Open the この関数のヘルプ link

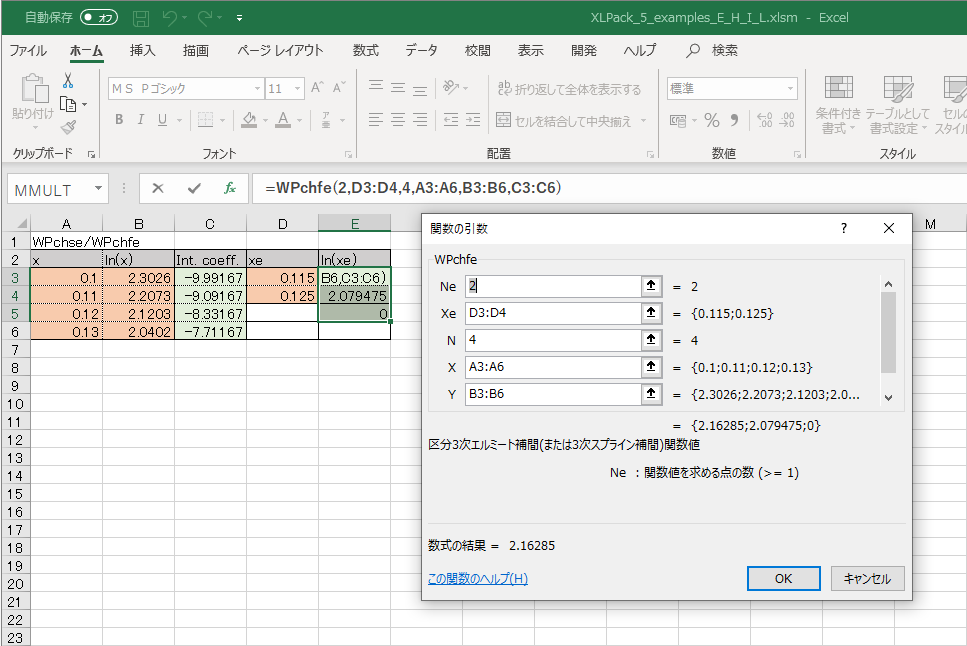coord(477,579)
